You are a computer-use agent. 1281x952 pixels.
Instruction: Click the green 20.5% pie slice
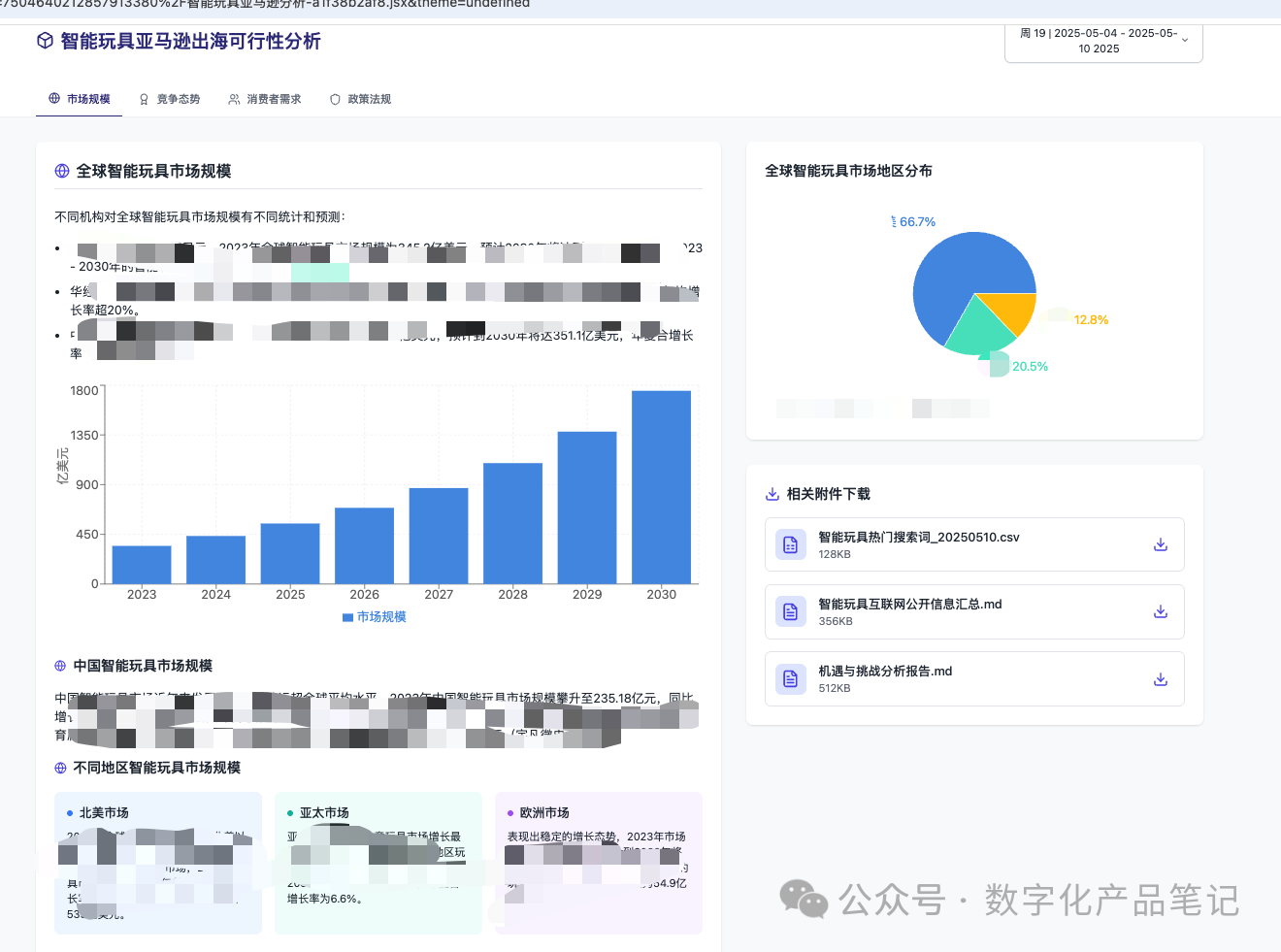pos(978,332)
